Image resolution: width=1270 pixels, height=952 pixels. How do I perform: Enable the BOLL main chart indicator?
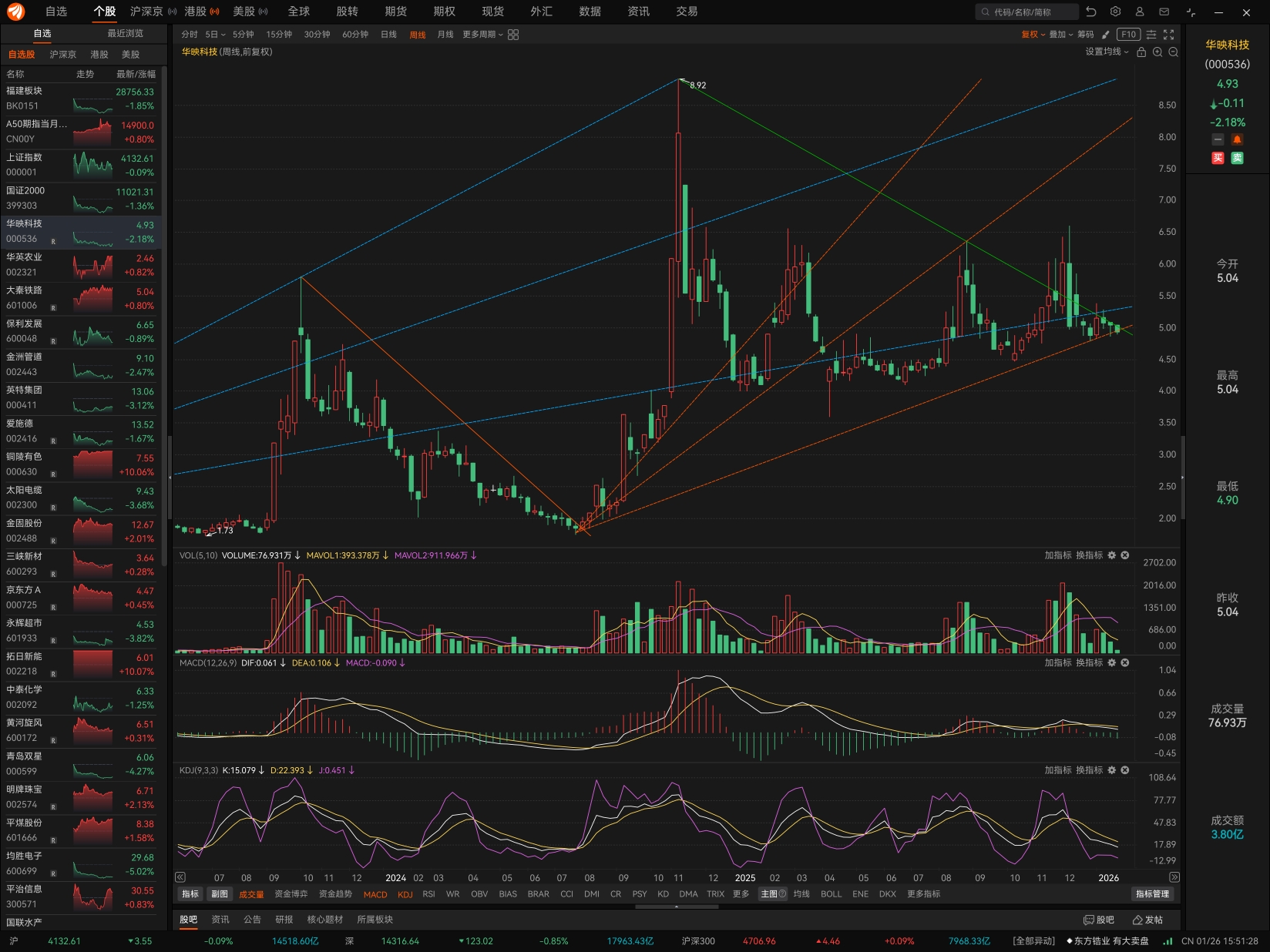point(832,894)
